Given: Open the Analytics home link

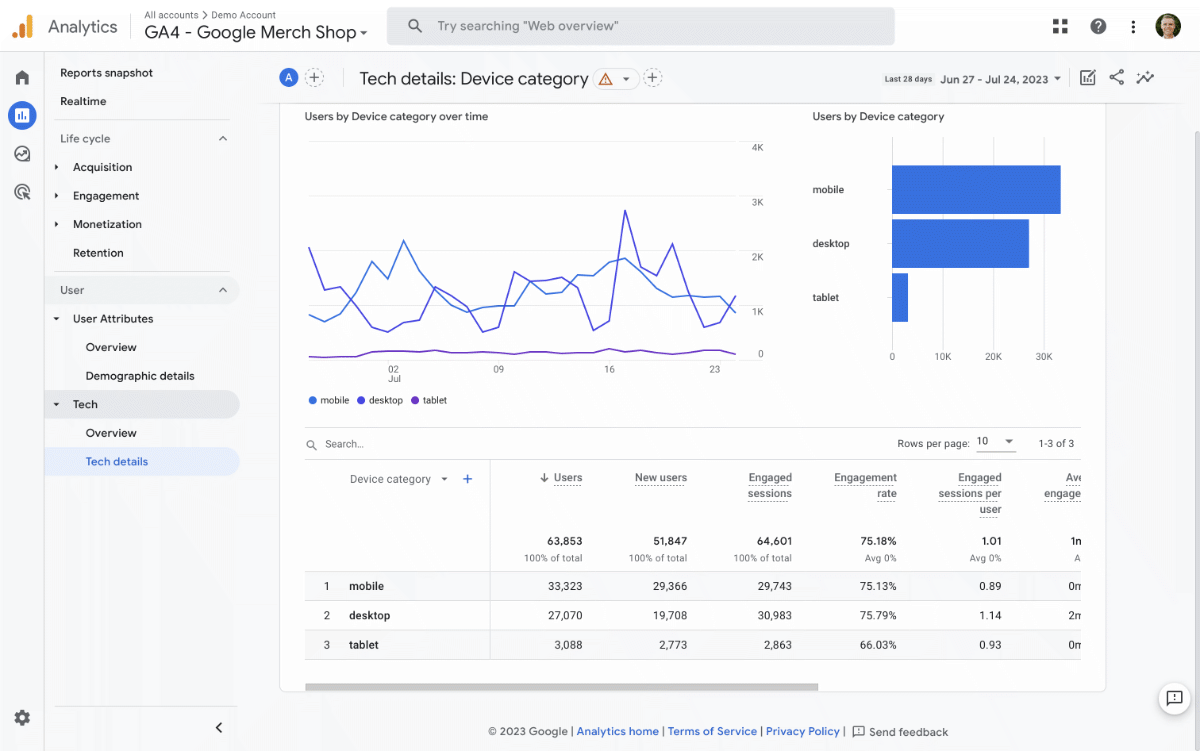Looking at the screenshot, I should click(617, 731).
